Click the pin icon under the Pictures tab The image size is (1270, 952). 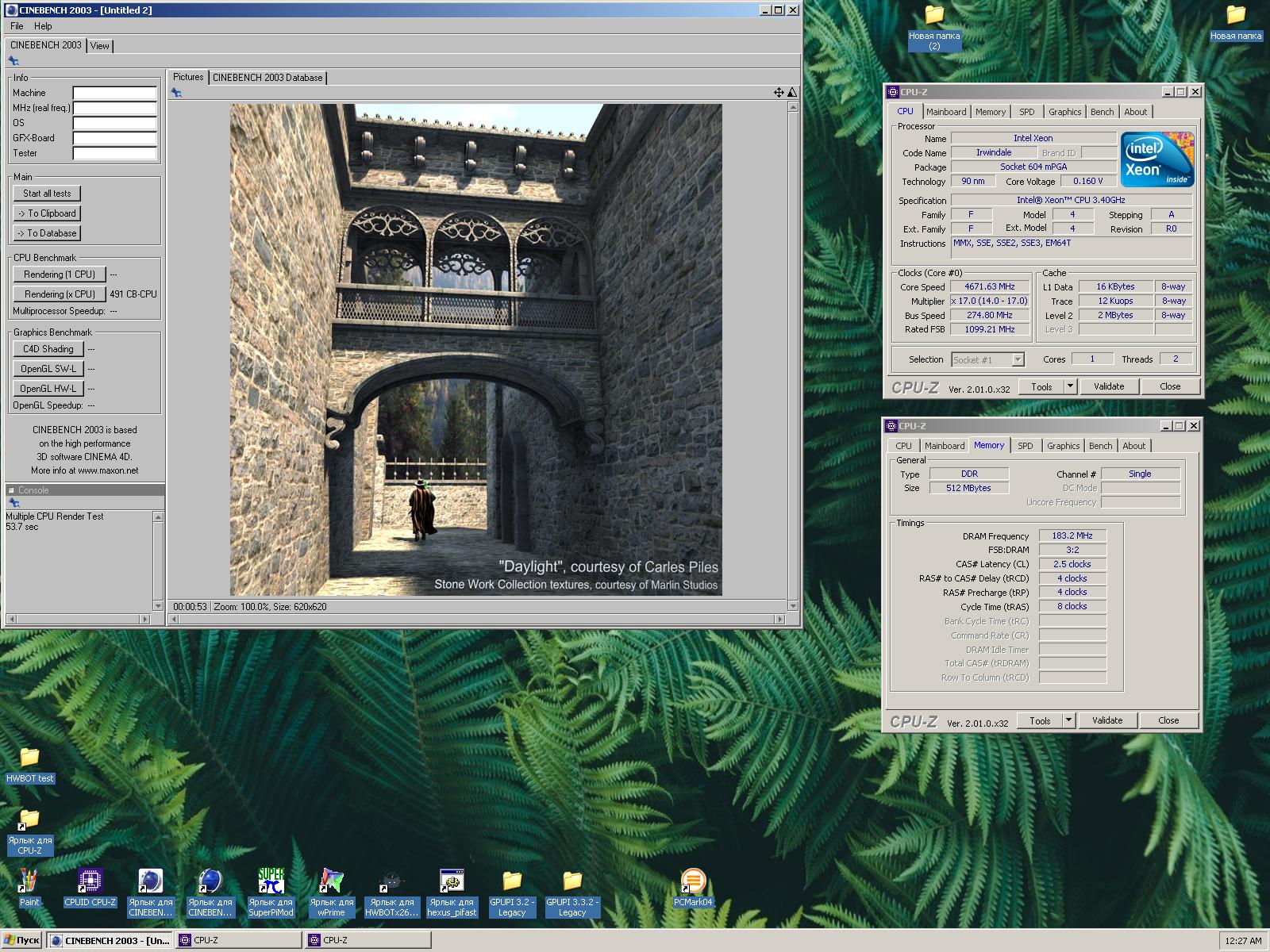[x=176, y=93]
